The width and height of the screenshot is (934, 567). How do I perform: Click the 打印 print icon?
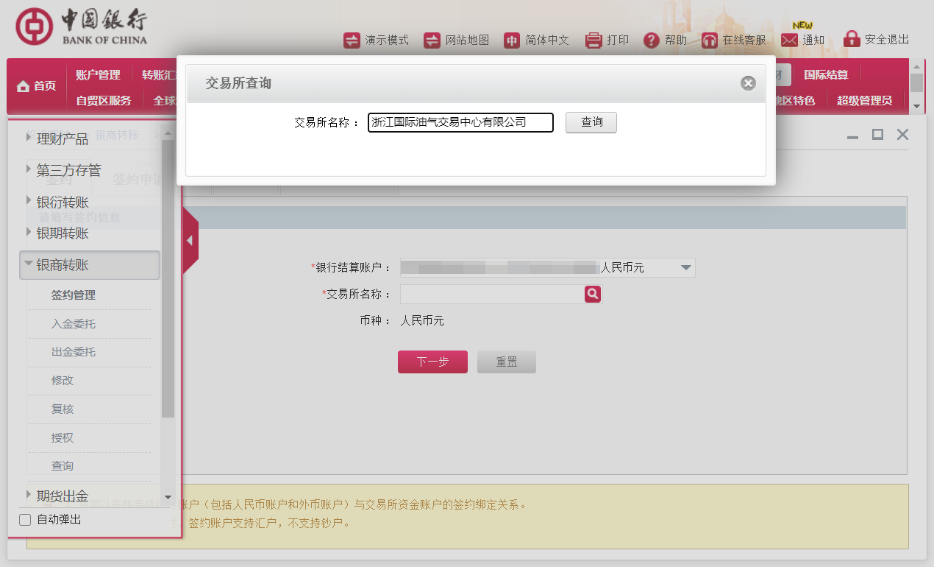coord(593,40)
